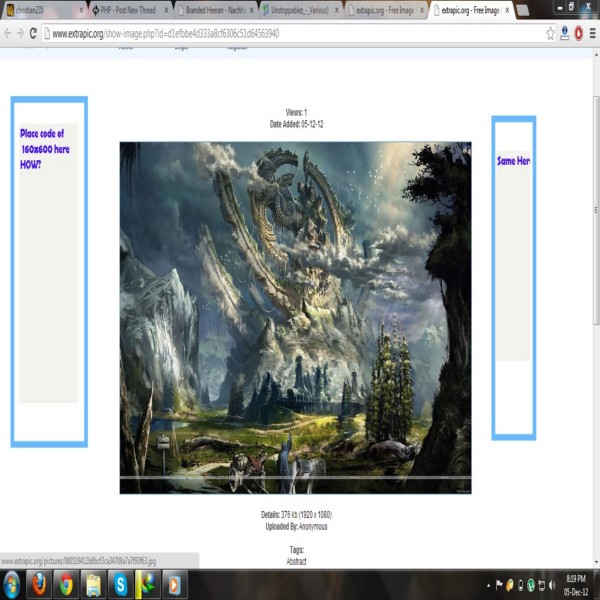Close the PHP - Post New Thread tab
Image resolution: width=600 pixels, height=600 pixels.
[x=166, y=11]
